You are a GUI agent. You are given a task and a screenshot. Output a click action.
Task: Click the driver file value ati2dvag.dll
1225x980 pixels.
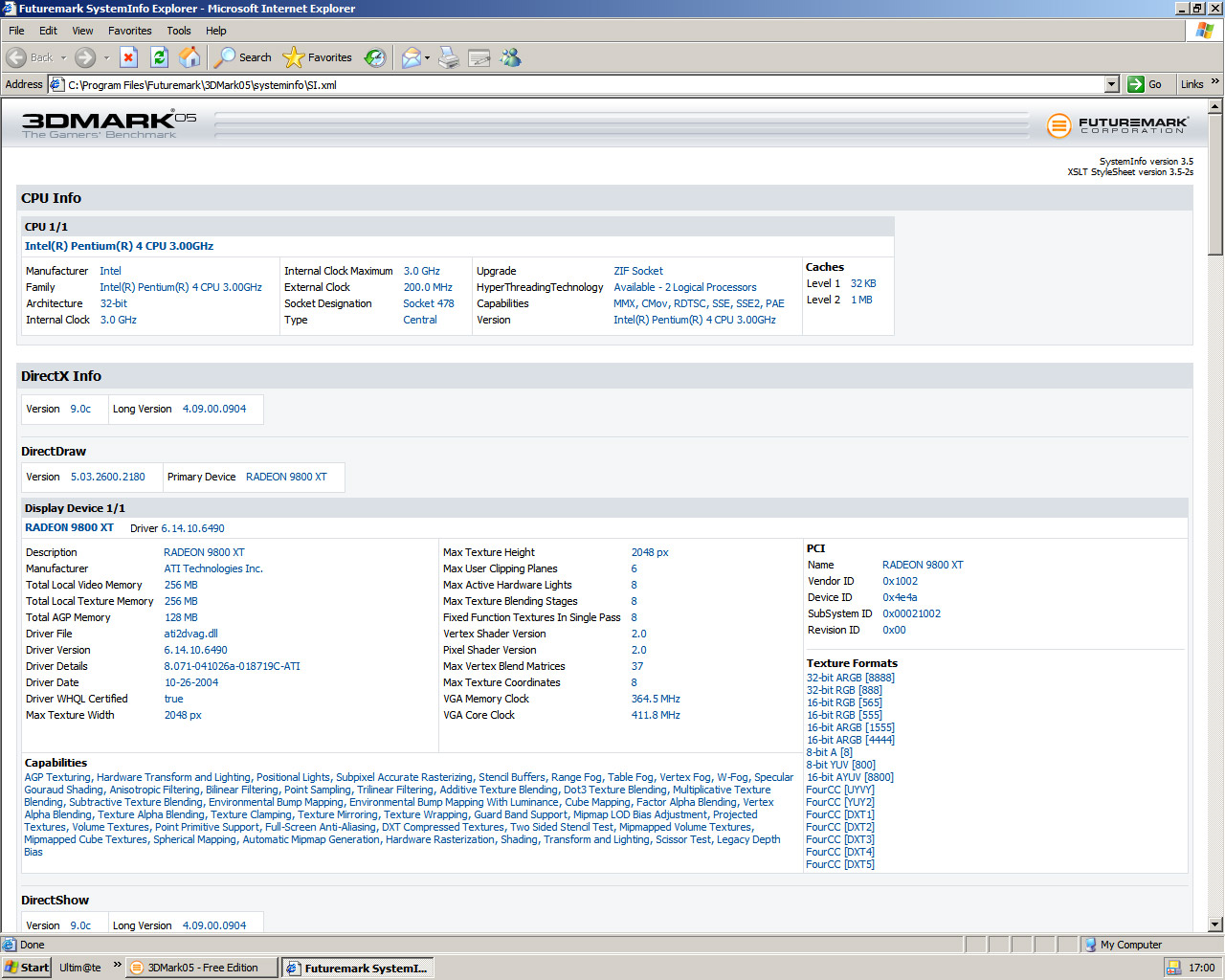[191, 634]
